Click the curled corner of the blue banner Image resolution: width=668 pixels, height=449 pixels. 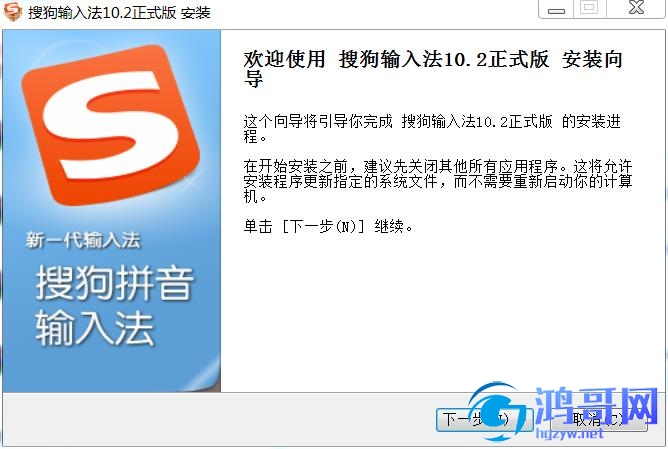[x=203, y=375]
